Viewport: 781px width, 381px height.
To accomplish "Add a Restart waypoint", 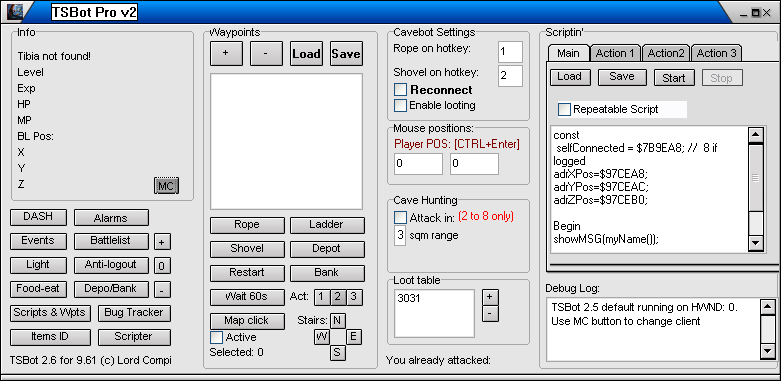I will click(247, 273).
